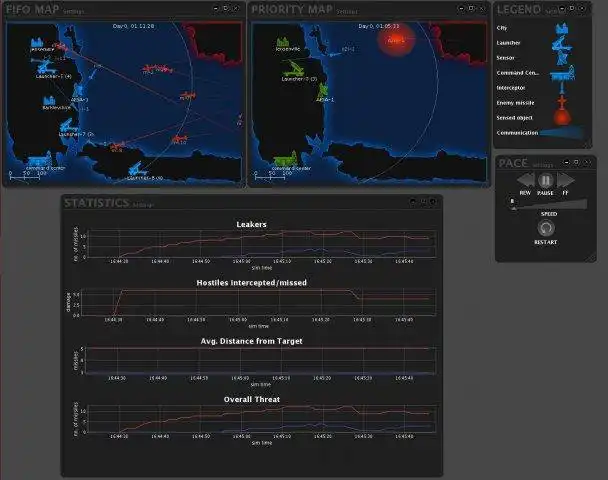
Task: Open settings in the FIFO Map title bar
Action: click(x=73, y=11)
